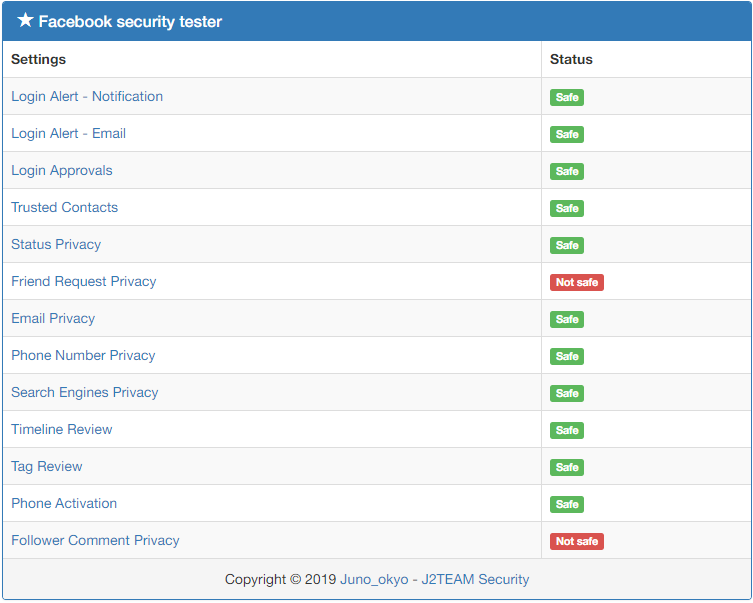753x603 pixels.
Task: Click Safe badge for Email Privacy
Action: point(567,319)
